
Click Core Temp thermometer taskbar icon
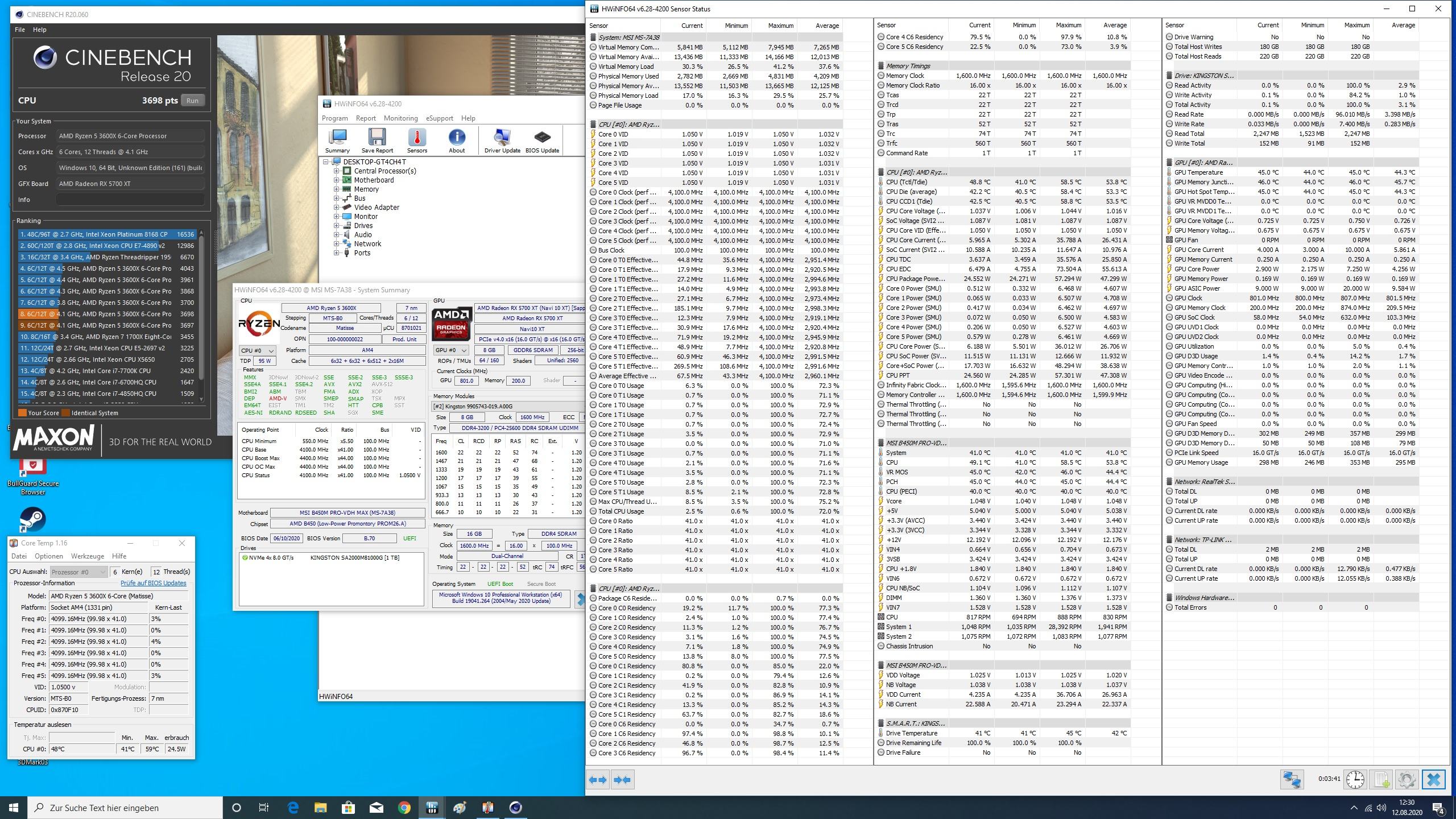tap(487, 808)
